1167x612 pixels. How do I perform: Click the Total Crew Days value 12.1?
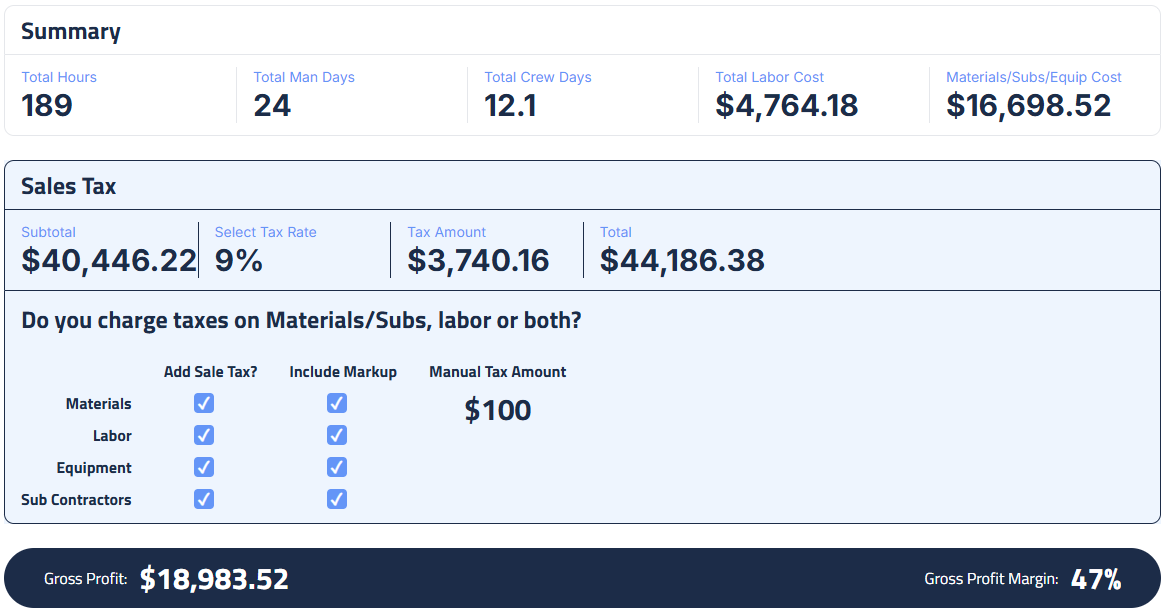(x=510, y=105)
